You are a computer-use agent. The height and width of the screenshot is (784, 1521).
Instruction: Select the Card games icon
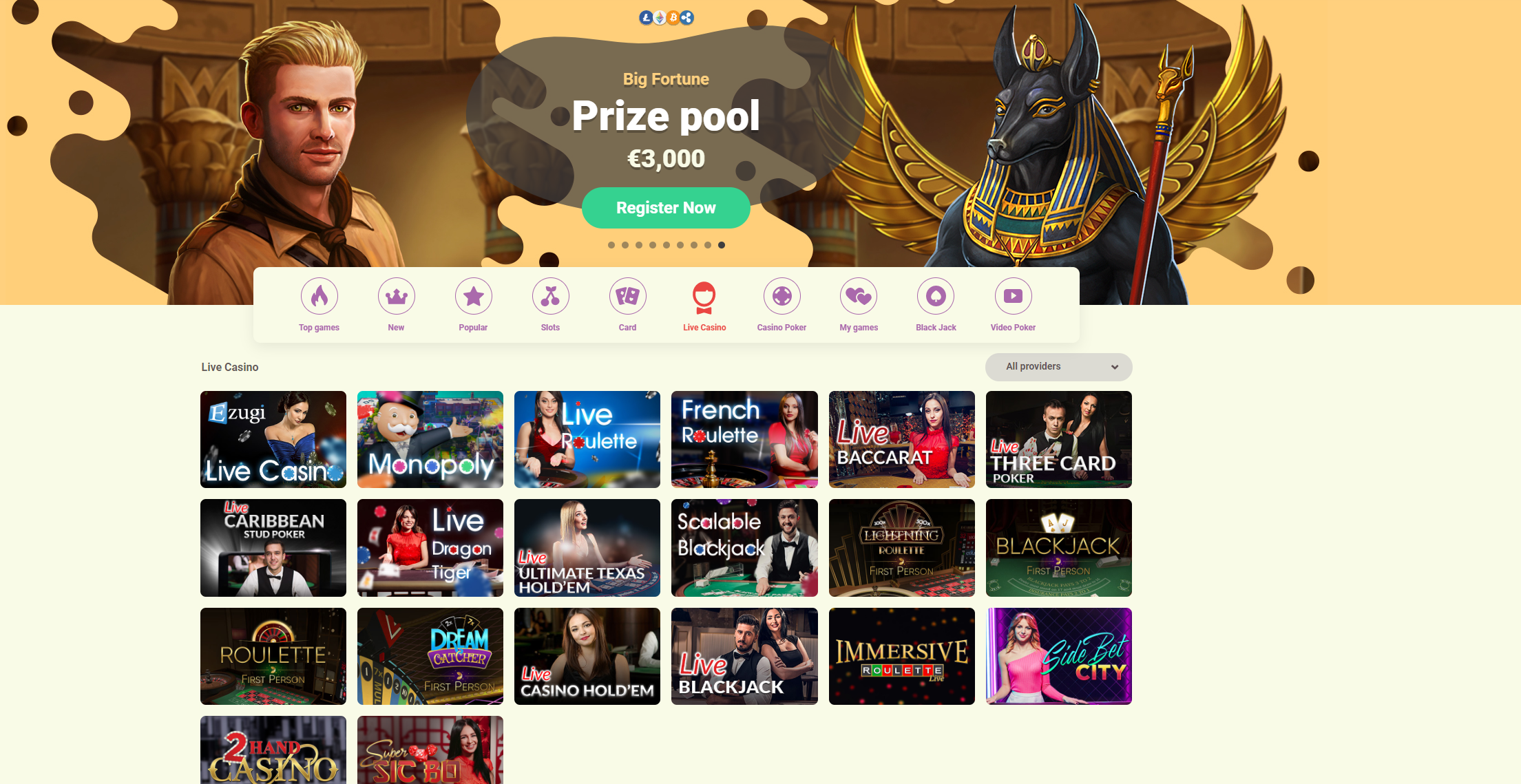pyautogui.click(x=627, y=297)
